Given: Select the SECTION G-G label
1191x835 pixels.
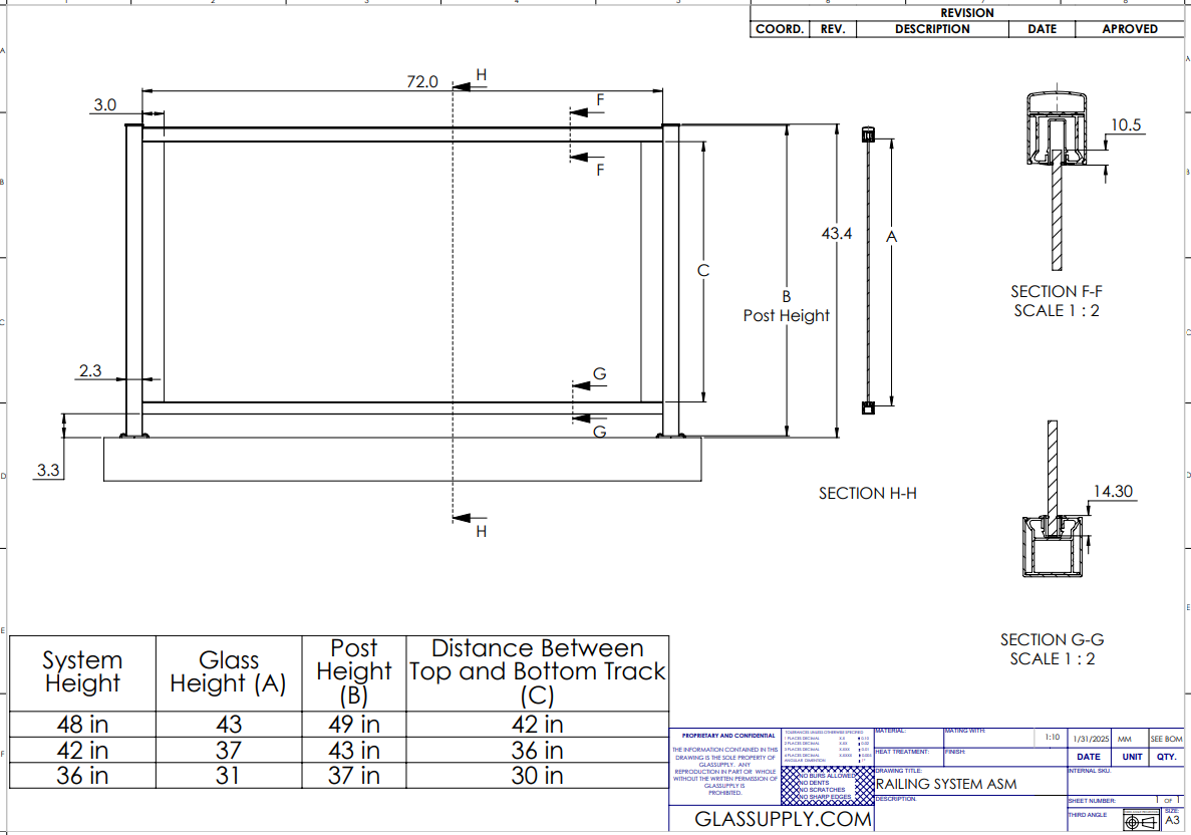Looking at the screenshot, I should click(x=1052, y=640).
